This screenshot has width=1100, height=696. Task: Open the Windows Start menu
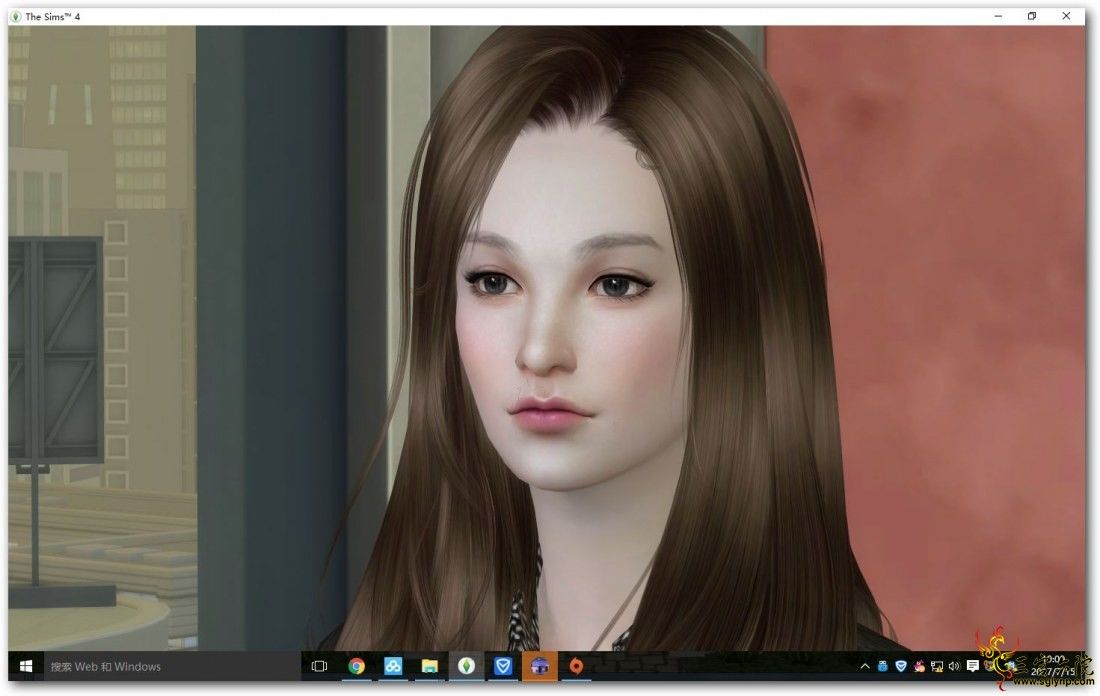click(x=26, y=666)
